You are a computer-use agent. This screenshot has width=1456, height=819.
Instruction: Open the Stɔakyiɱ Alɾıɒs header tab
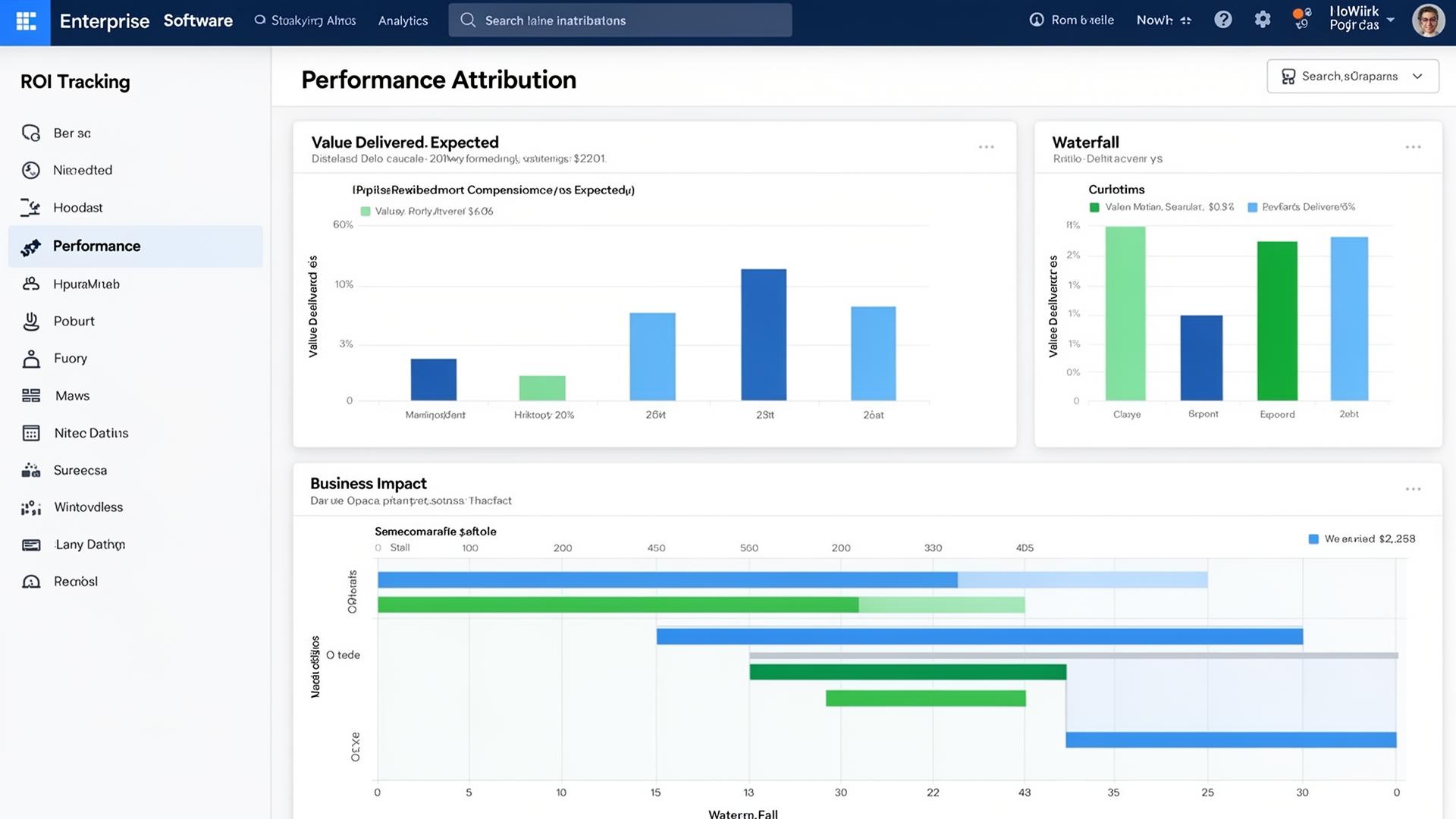306,20
